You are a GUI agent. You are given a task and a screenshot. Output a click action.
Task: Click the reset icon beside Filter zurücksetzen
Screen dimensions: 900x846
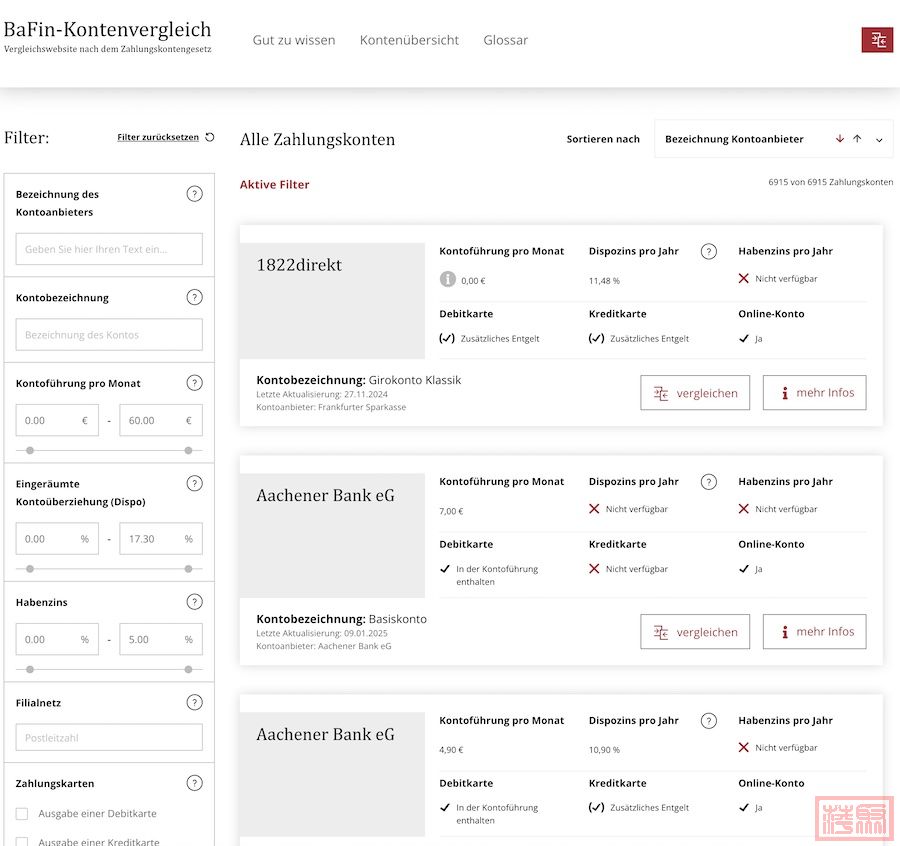click(x=210, y=137)
